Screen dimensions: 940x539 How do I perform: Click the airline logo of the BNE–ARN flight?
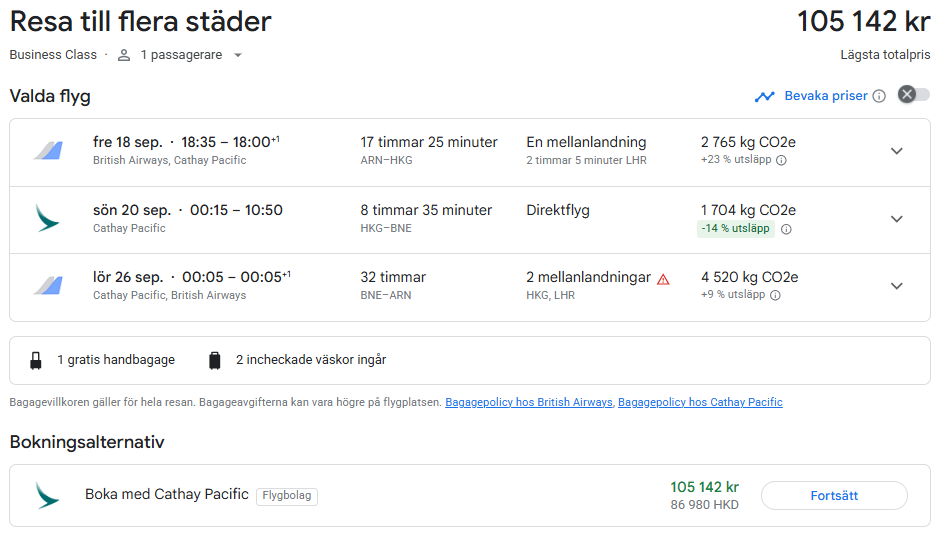[x=48, y=285]
